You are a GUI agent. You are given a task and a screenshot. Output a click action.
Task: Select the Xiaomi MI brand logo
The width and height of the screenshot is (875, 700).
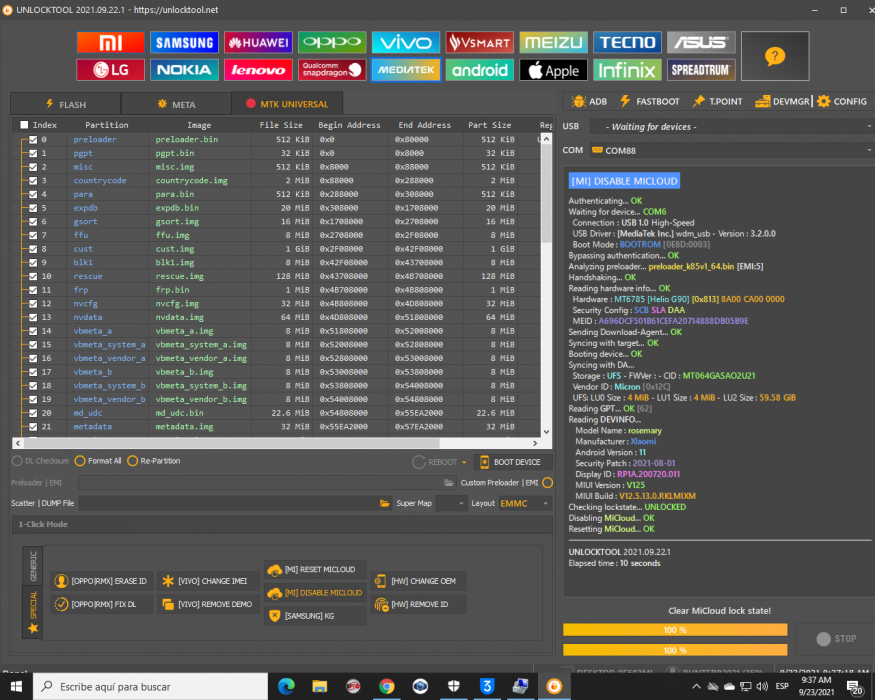pos(110,43)
